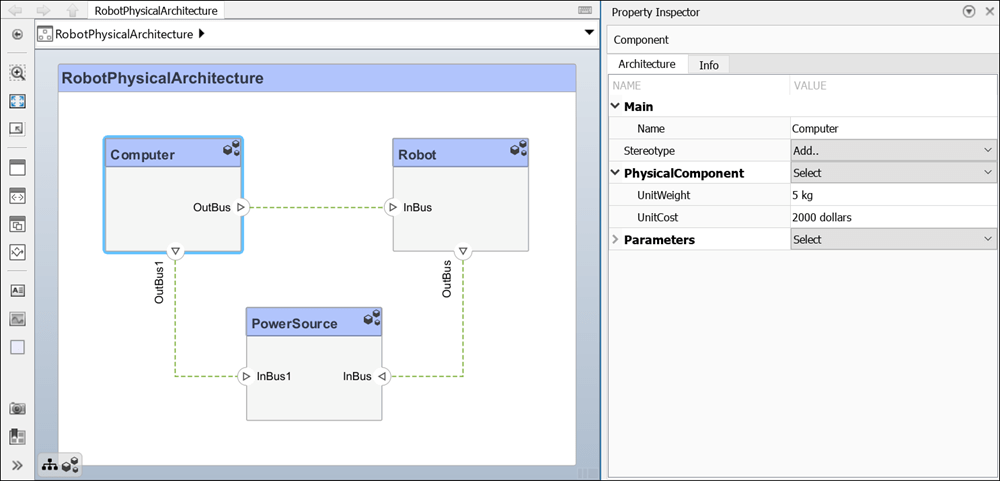
Task: Click the image insert icon in sidebar
Action: (17, 319)
